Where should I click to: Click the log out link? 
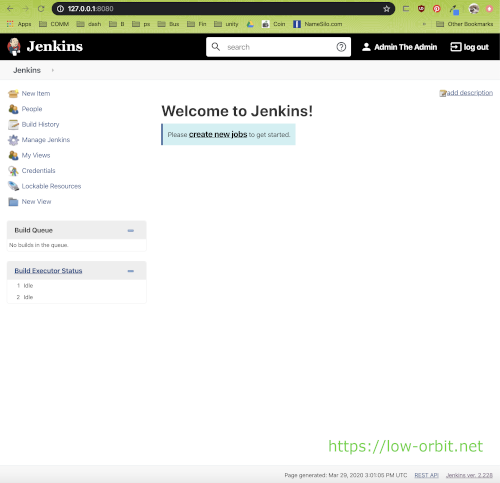click(476, 47)
